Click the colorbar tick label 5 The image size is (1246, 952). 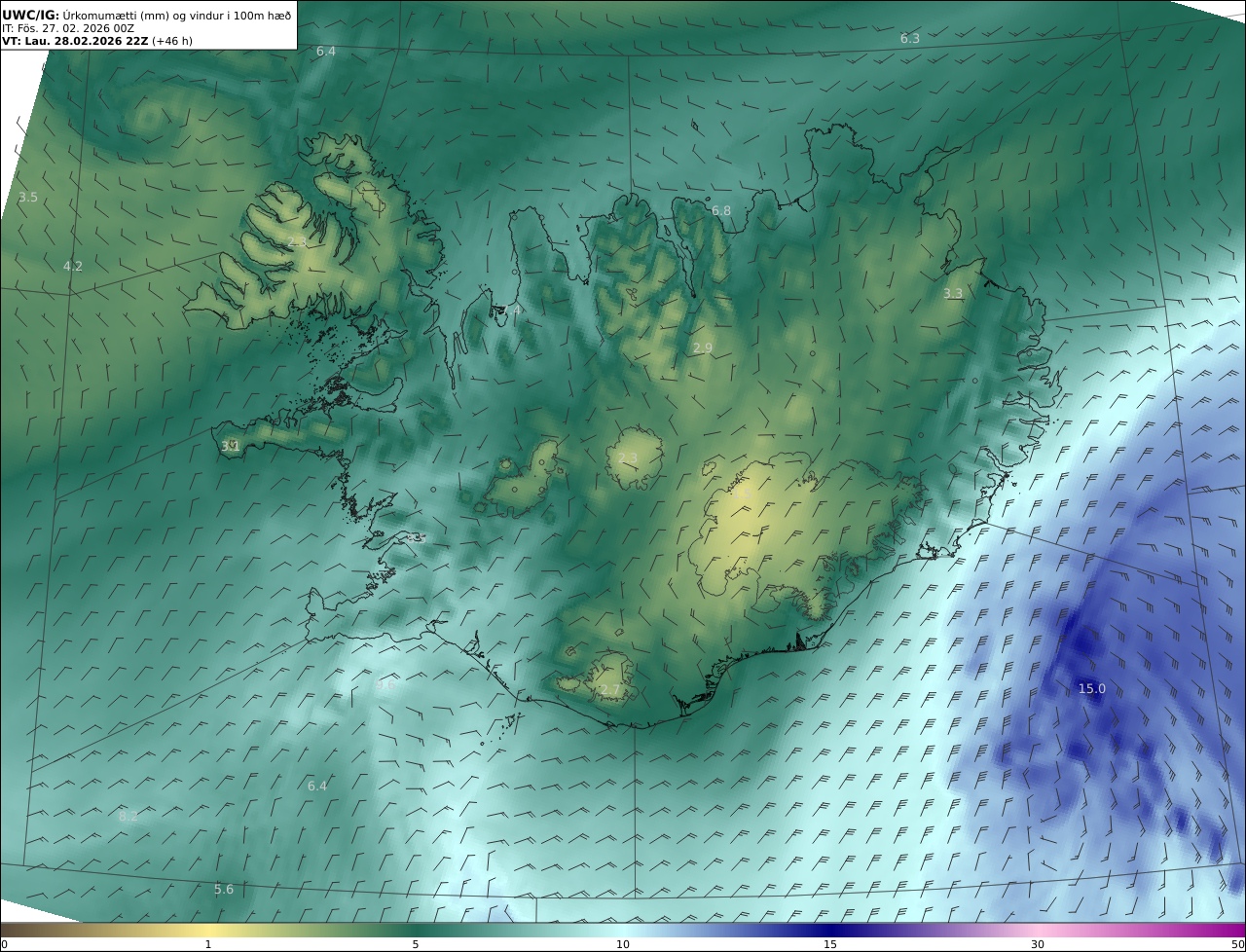point(416,944)
